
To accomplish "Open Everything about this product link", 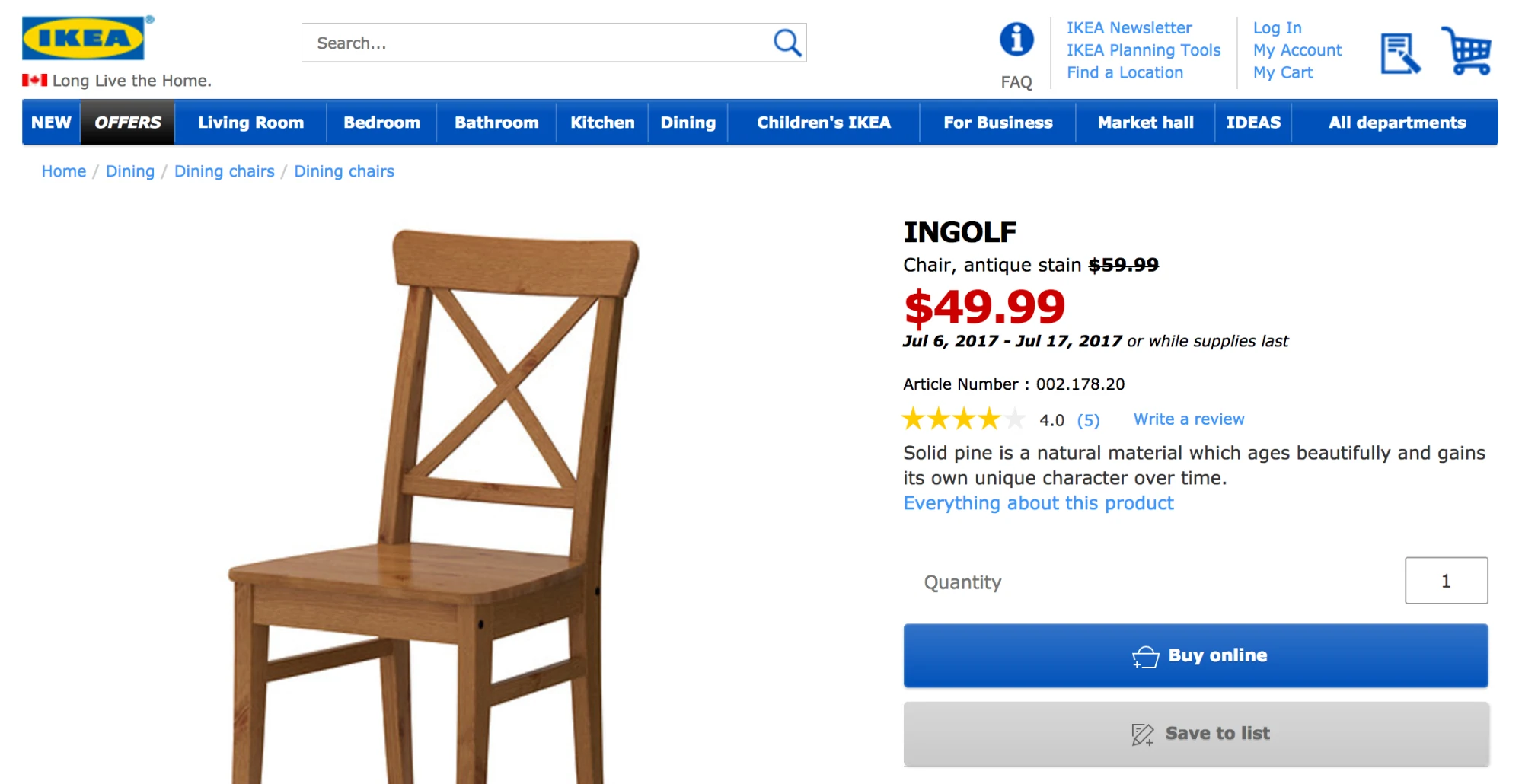I will 1038,503.
